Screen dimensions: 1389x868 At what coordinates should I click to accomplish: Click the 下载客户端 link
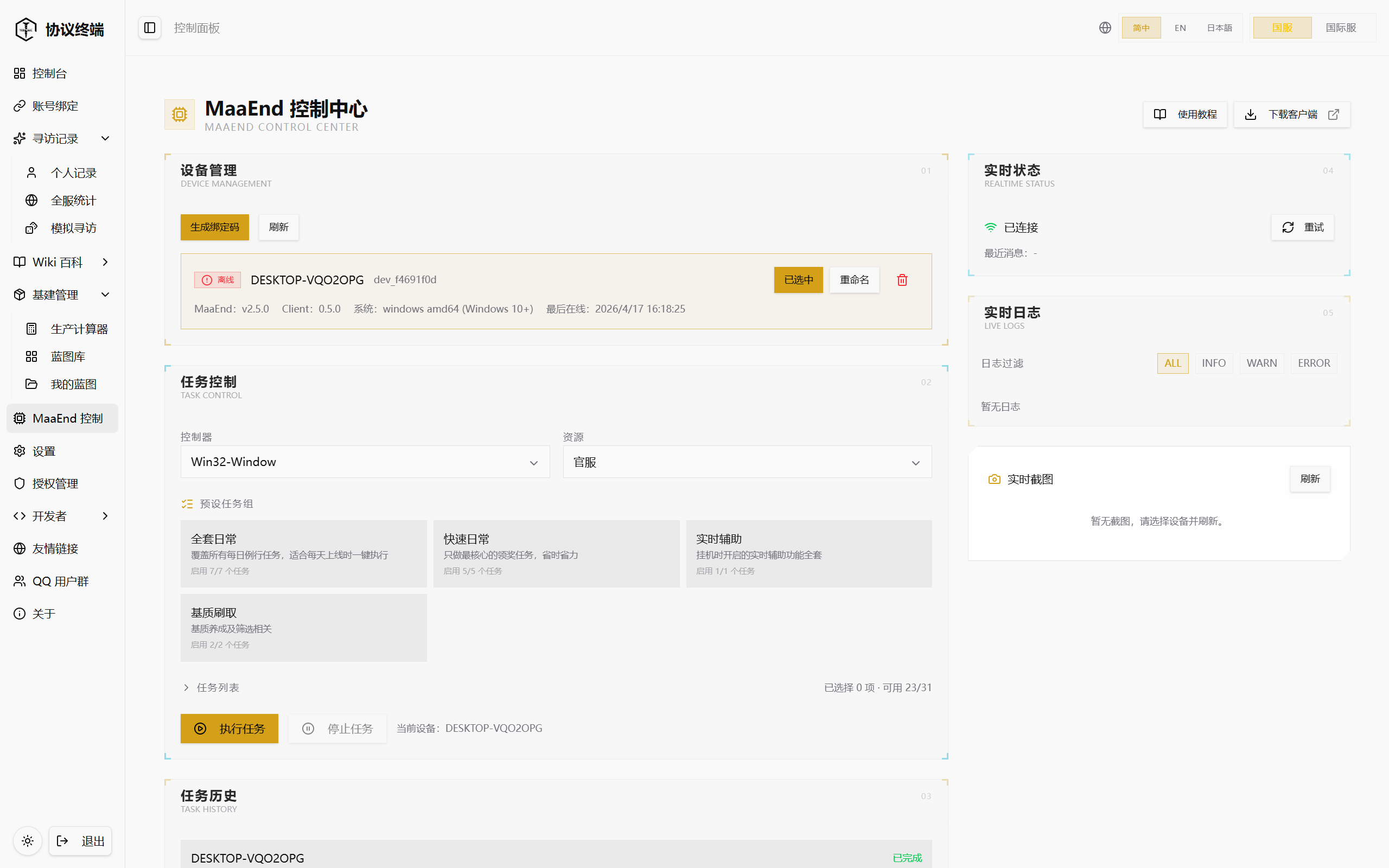click(1292, 115)
